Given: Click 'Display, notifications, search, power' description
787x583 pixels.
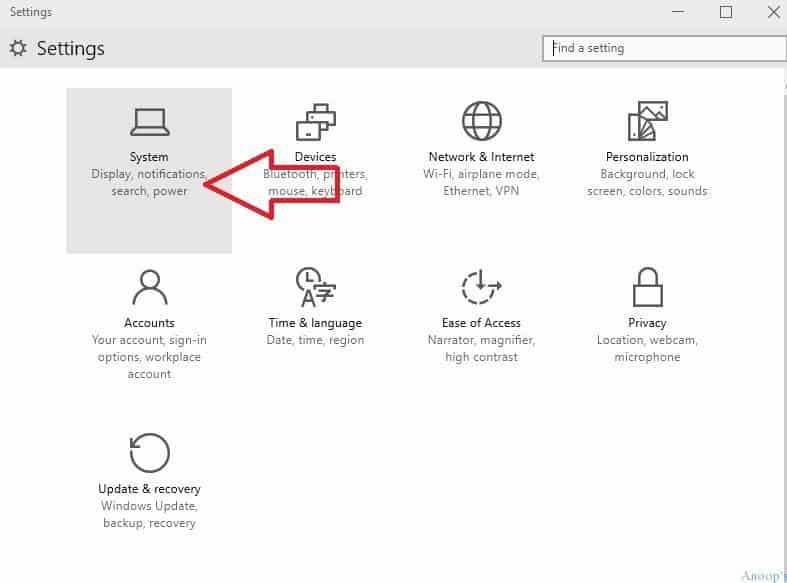Looking at the screenshot, I should pyautogui.click(x=149, y=183).
